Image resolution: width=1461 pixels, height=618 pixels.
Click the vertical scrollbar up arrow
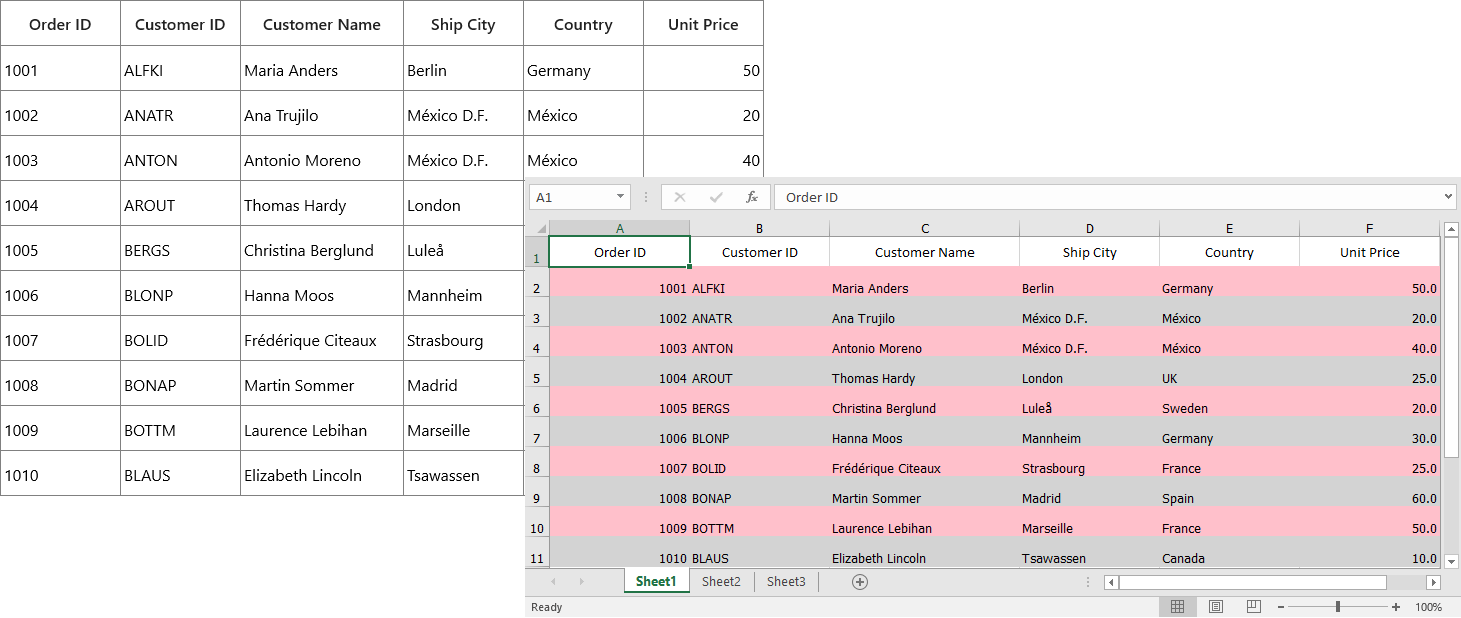(1451, 229)
